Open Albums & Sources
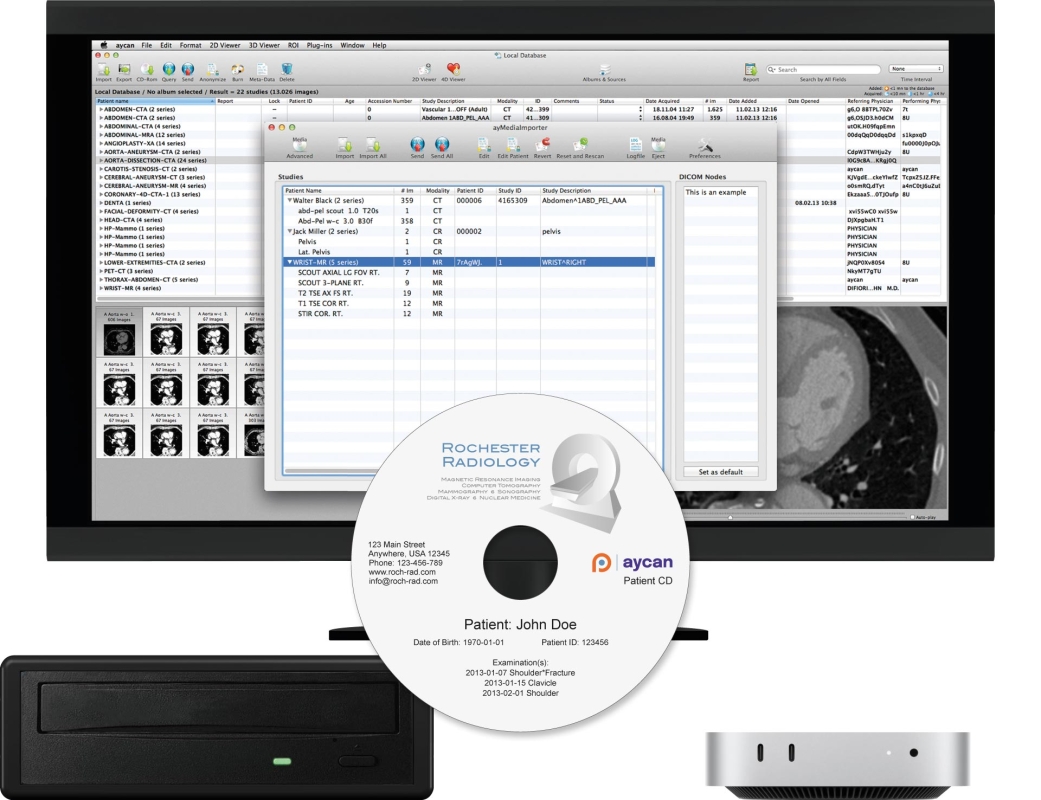Screen dimensions: 1041x800 604,69
